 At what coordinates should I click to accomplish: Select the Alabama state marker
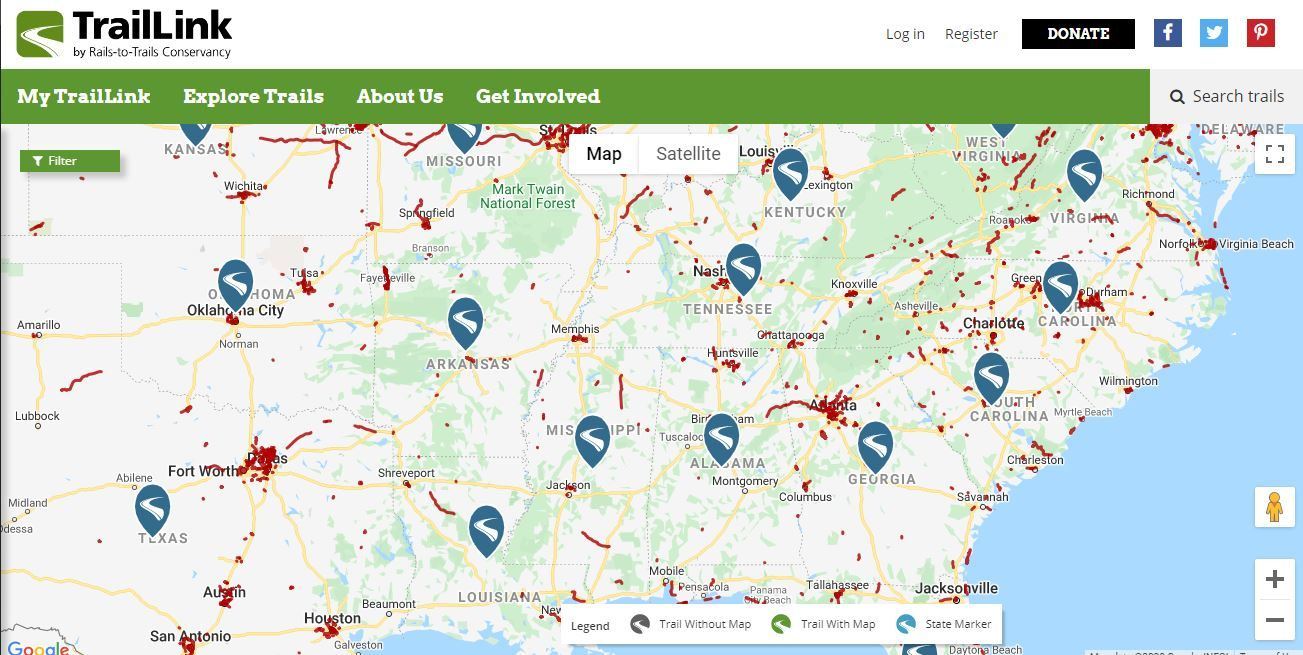click(x=721, y=440)
